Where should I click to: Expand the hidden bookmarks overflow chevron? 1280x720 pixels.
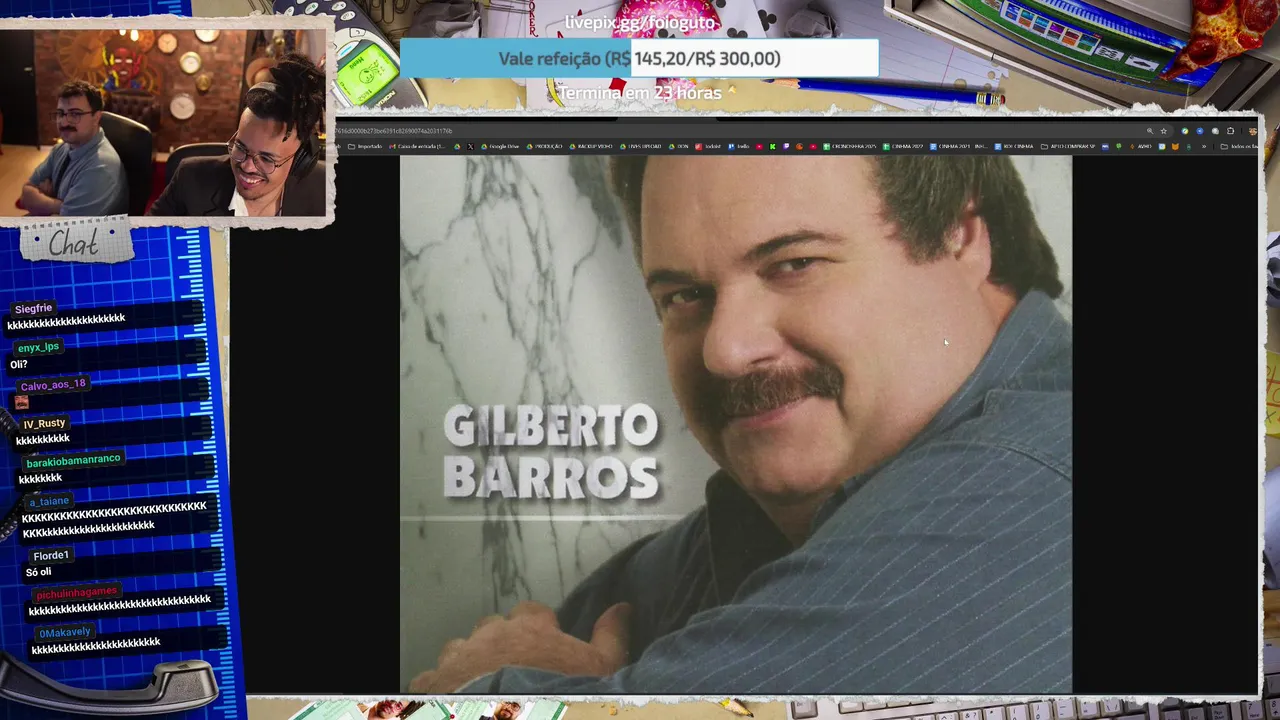tap(1204, 146)
